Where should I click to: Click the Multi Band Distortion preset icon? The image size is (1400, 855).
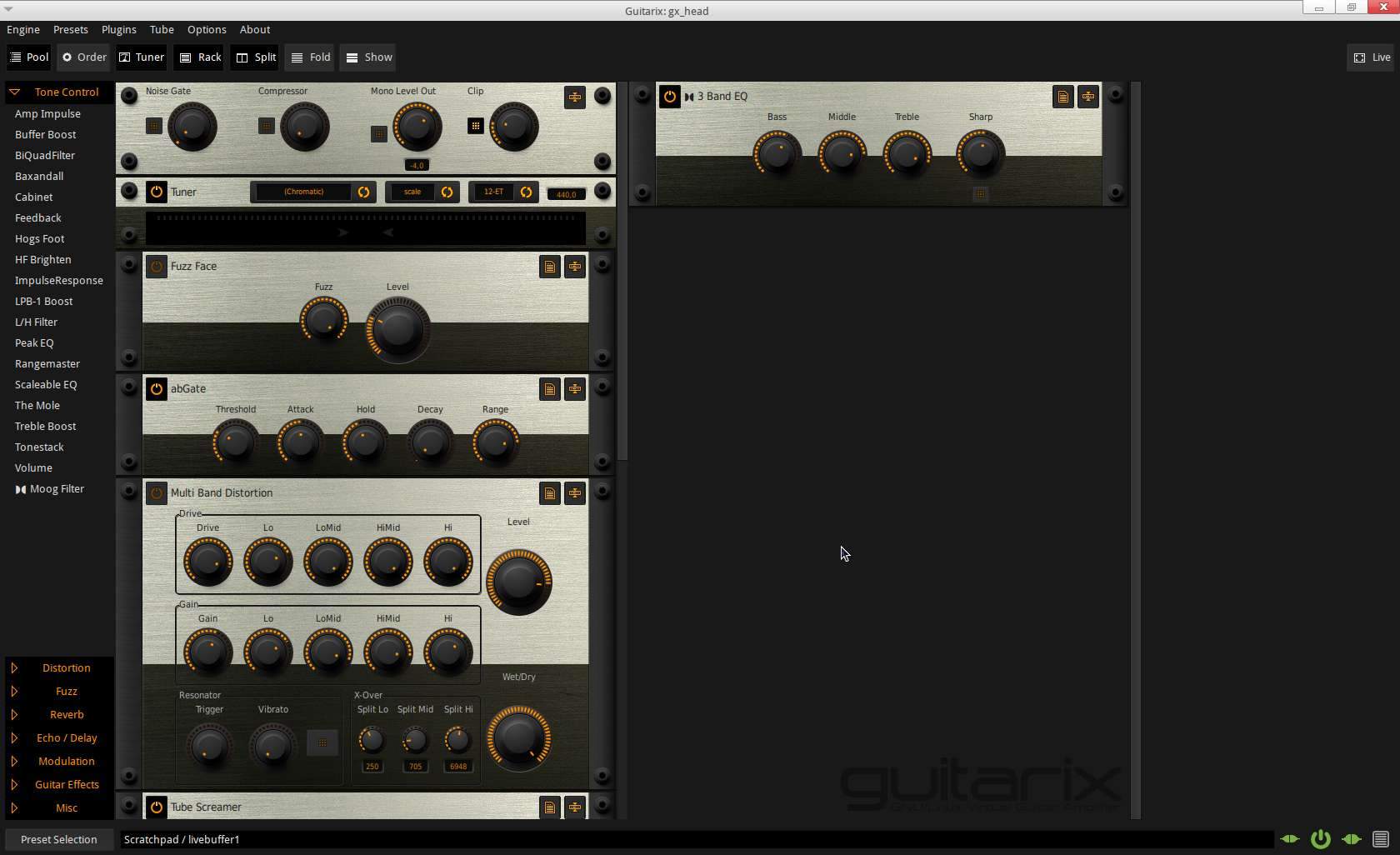click(x=549, y=493)
